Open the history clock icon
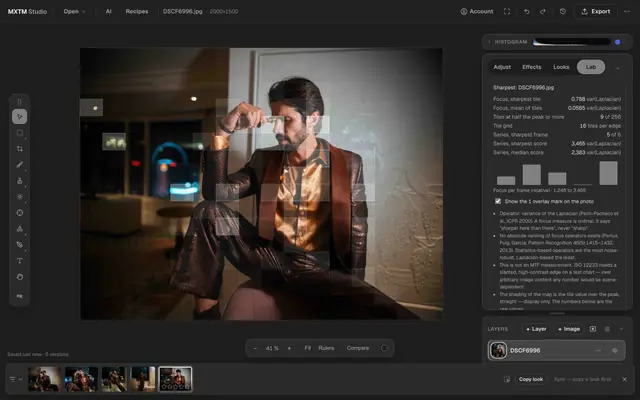640x400 pixels. (x=562, y=11)
